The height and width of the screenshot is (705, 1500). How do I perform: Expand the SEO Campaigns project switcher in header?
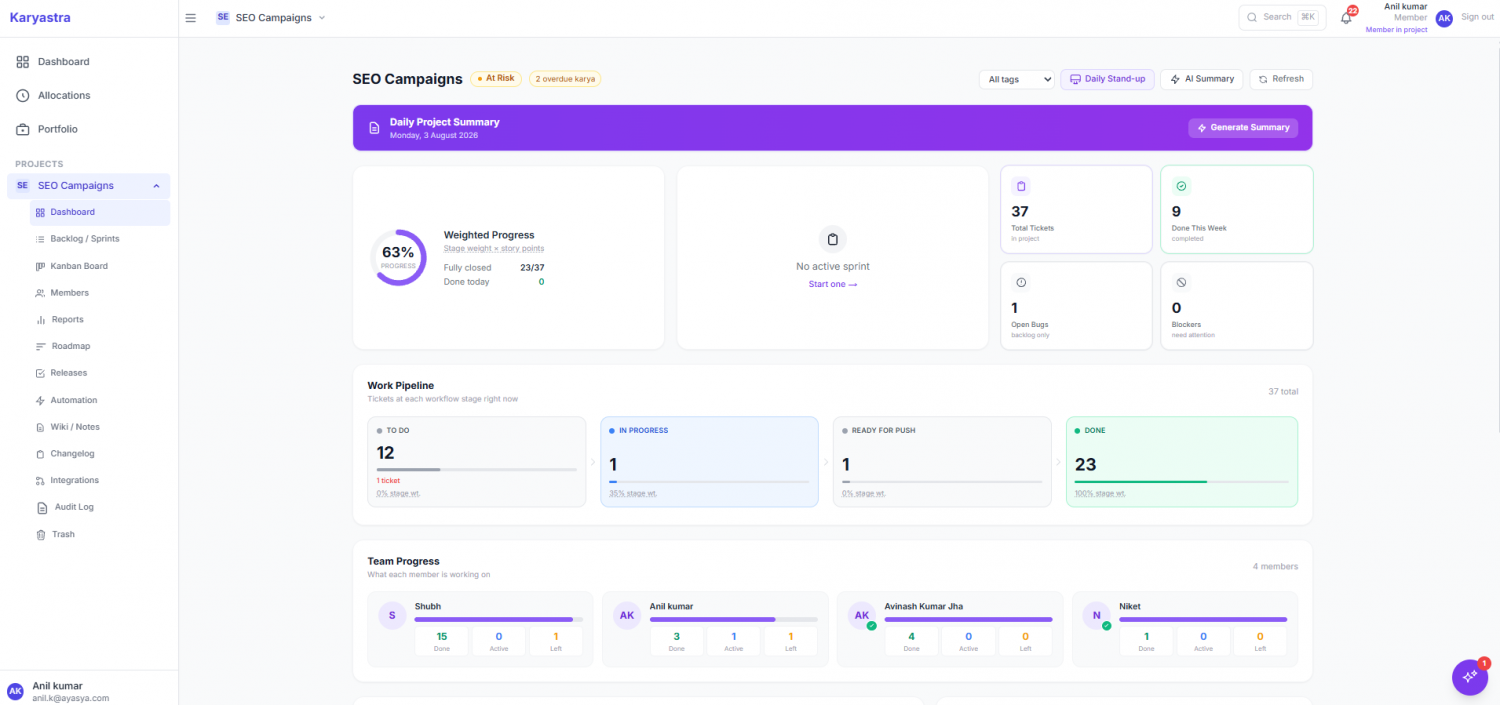click(x=271, y=18)
